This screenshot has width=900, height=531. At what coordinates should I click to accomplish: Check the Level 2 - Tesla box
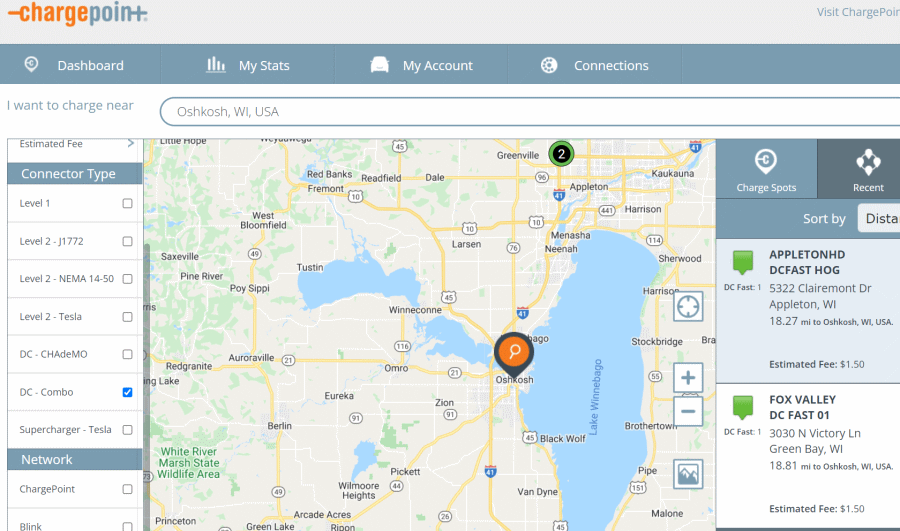[x=127, y=317]
